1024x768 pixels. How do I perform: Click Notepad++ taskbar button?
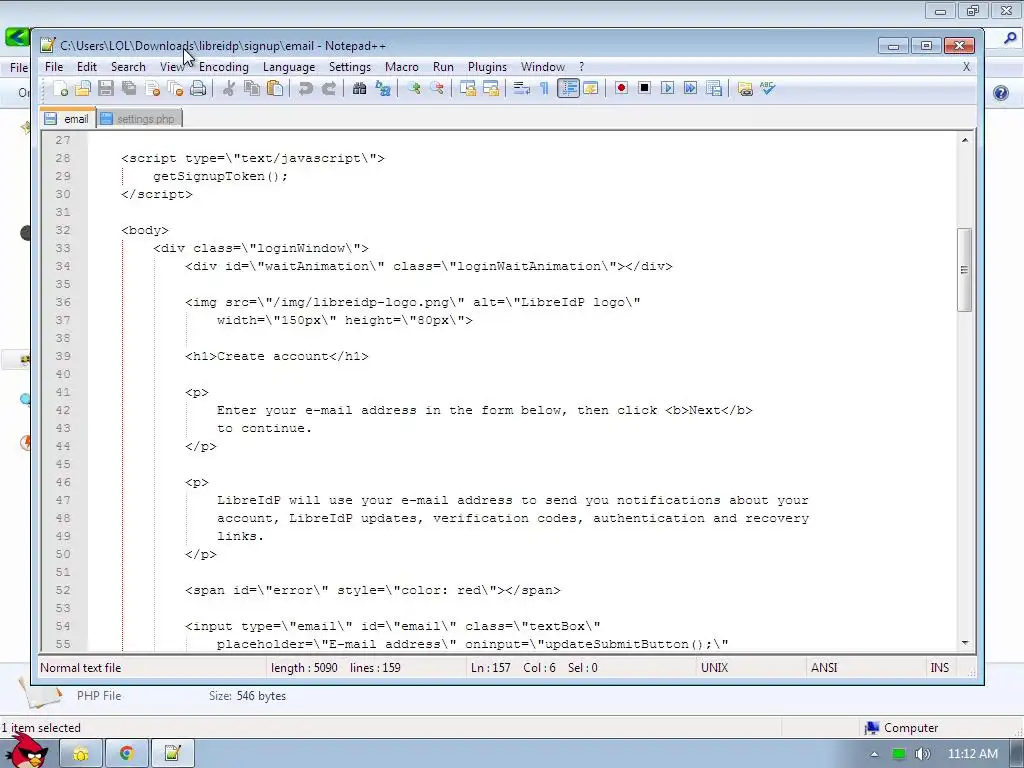[x=172, y=754]
